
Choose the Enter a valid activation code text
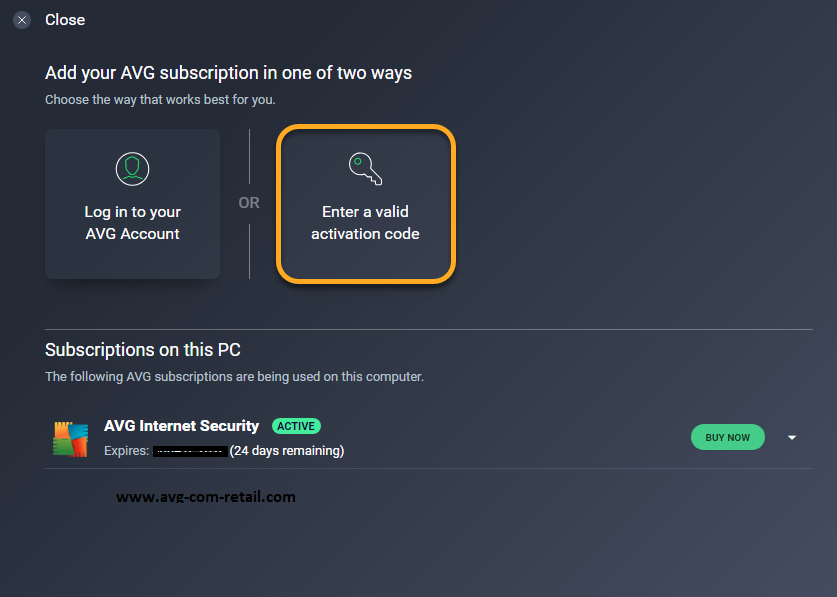tap(366, 223)
